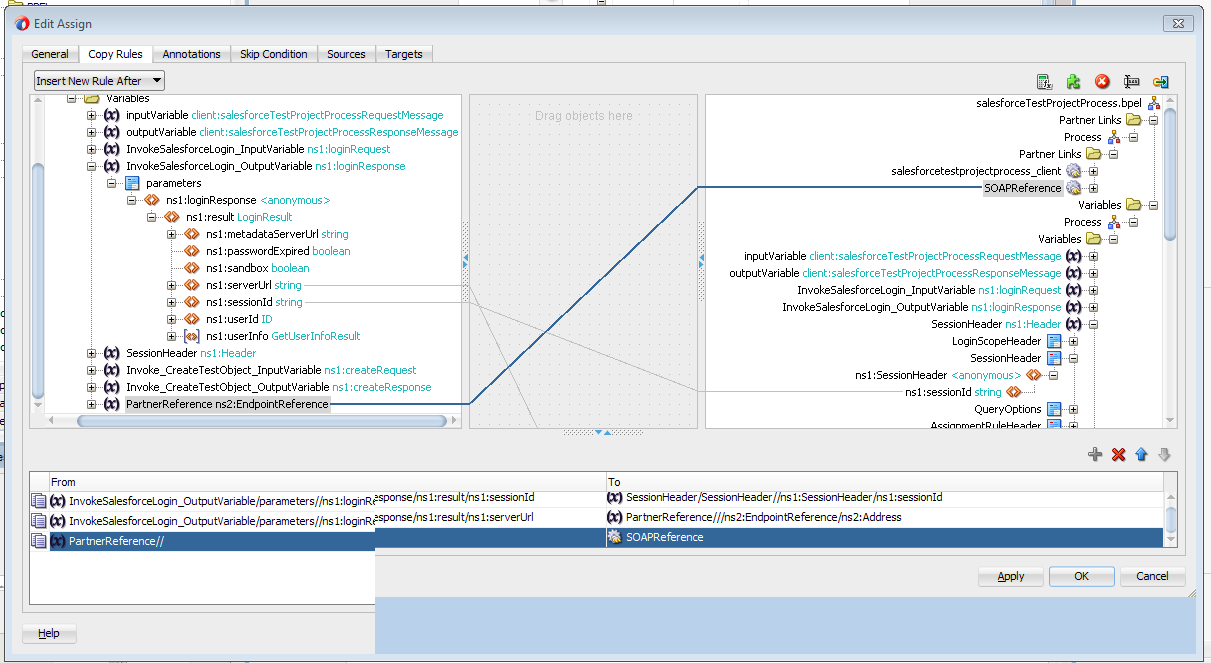Open the Skip Condition tab

274,54
